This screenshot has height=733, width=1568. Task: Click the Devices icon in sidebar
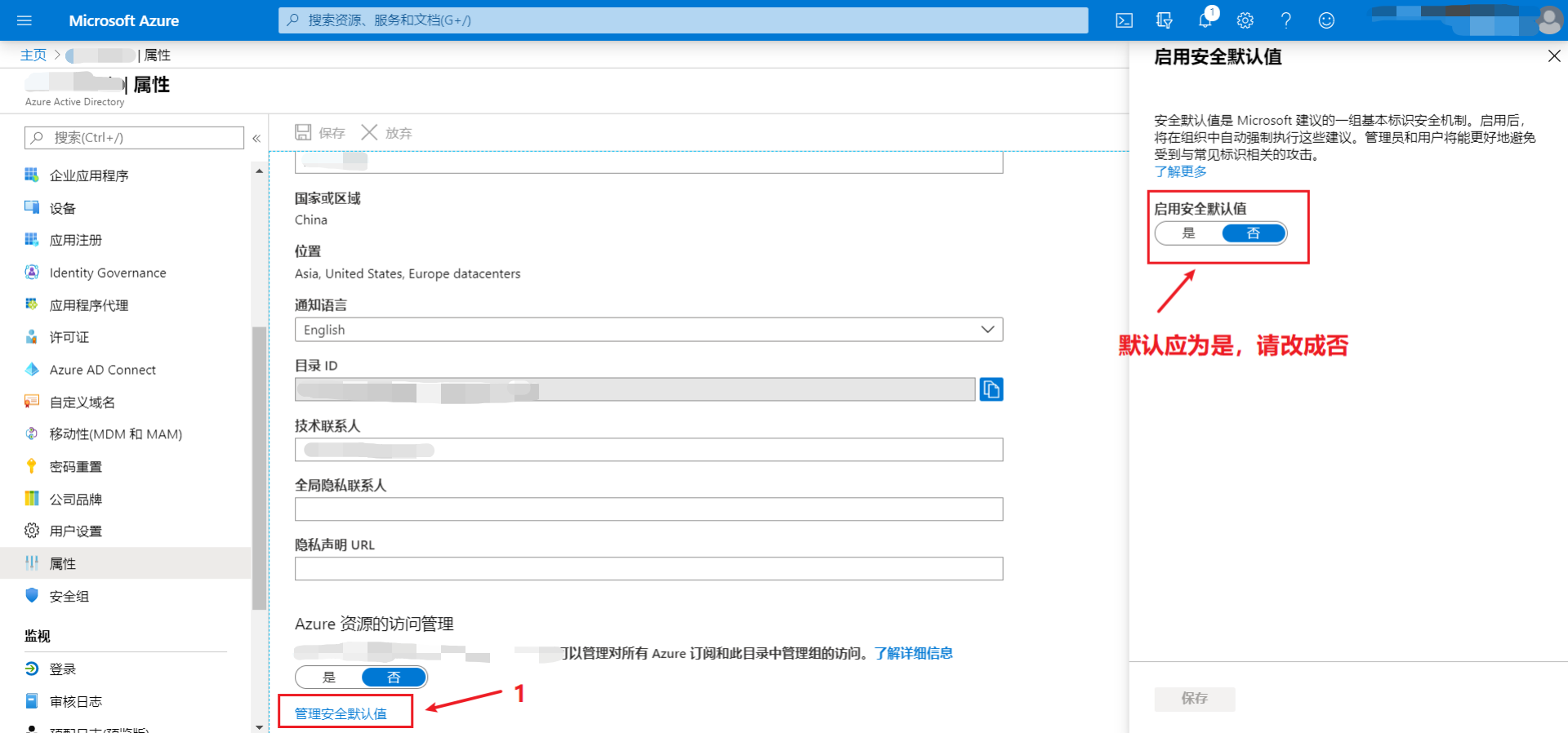click(32, 207)
